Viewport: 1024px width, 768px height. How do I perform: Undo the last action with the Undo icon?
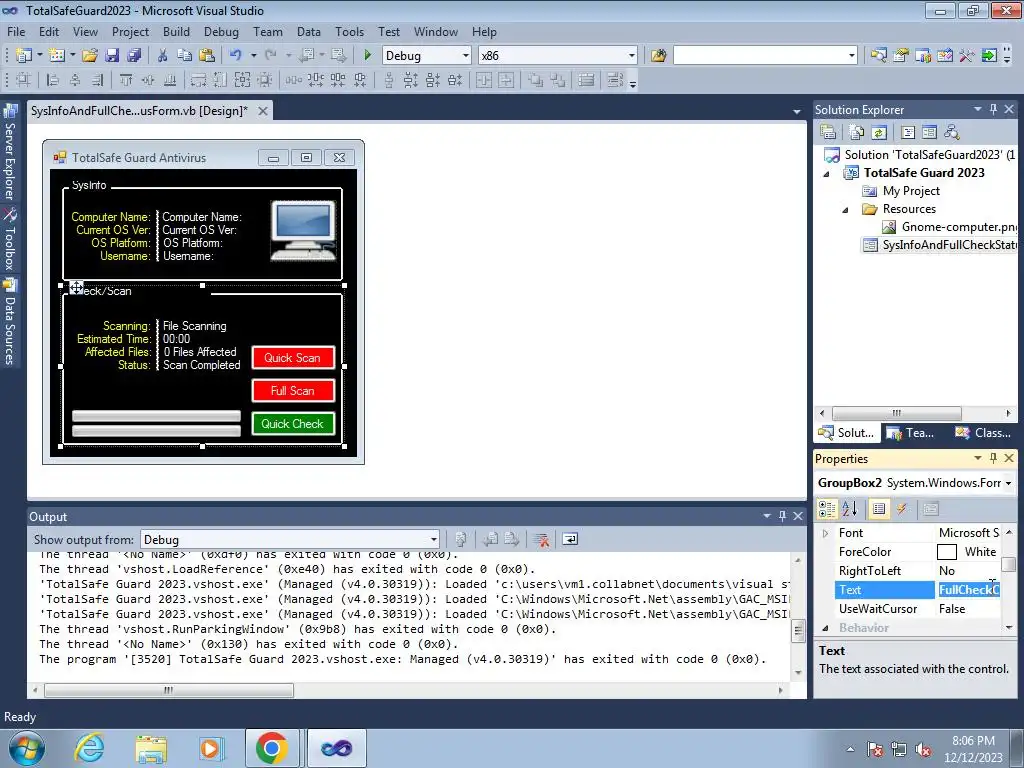[236, 56]
